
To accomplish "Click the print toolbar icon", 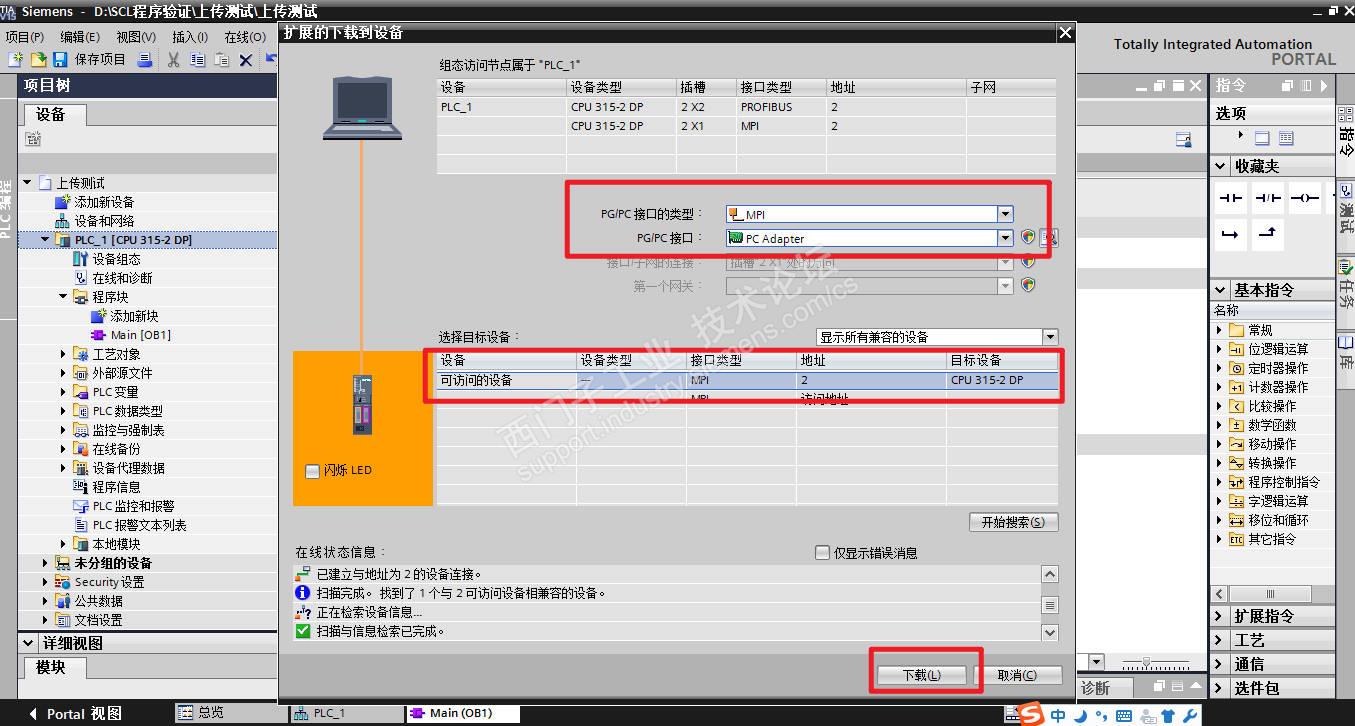I will tap(145, 60).
